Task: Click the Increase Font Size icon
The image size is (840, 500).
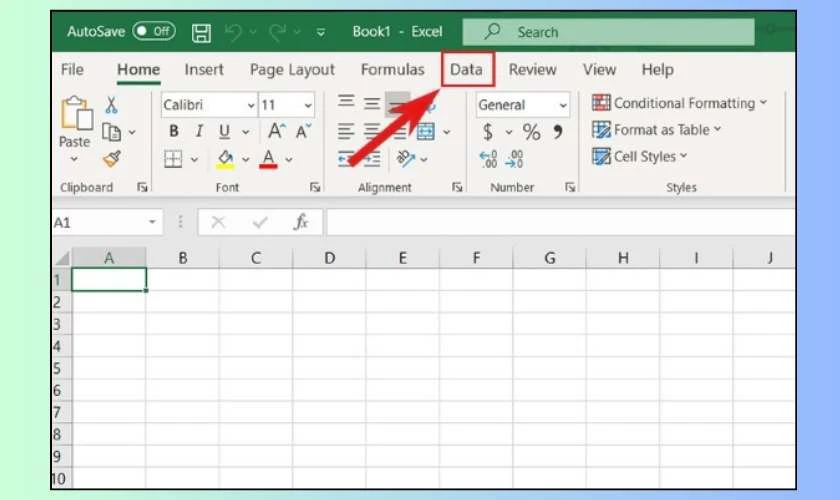Action: (x=277, y=132)
